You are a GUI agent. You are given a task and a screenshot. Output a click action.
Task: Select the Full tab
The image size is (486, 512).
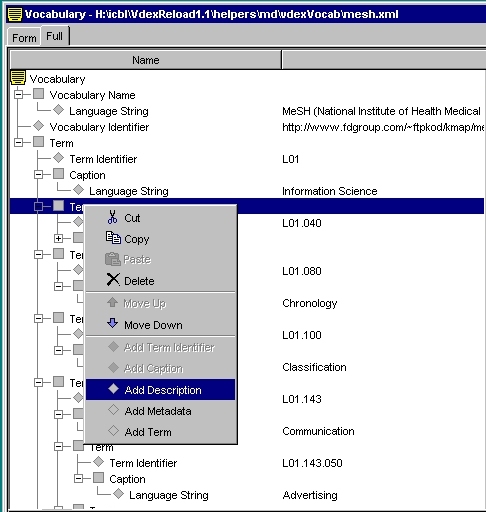(x=55, y=36)
